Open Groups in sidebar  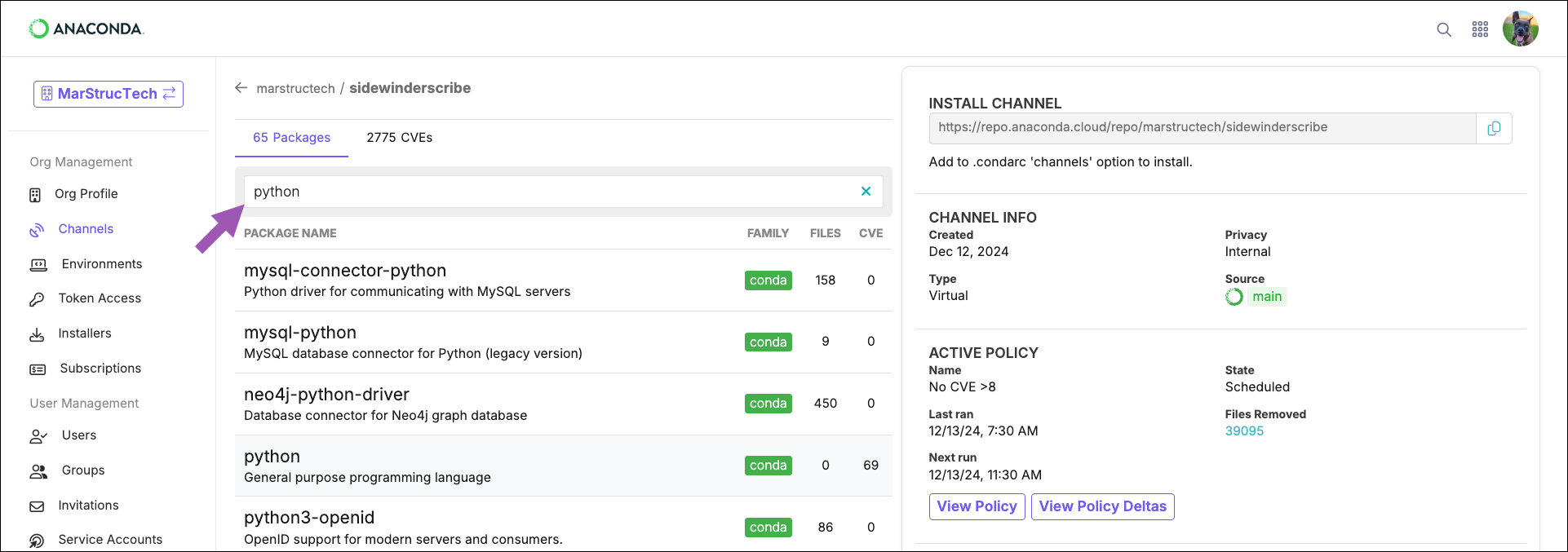point(83,470)
